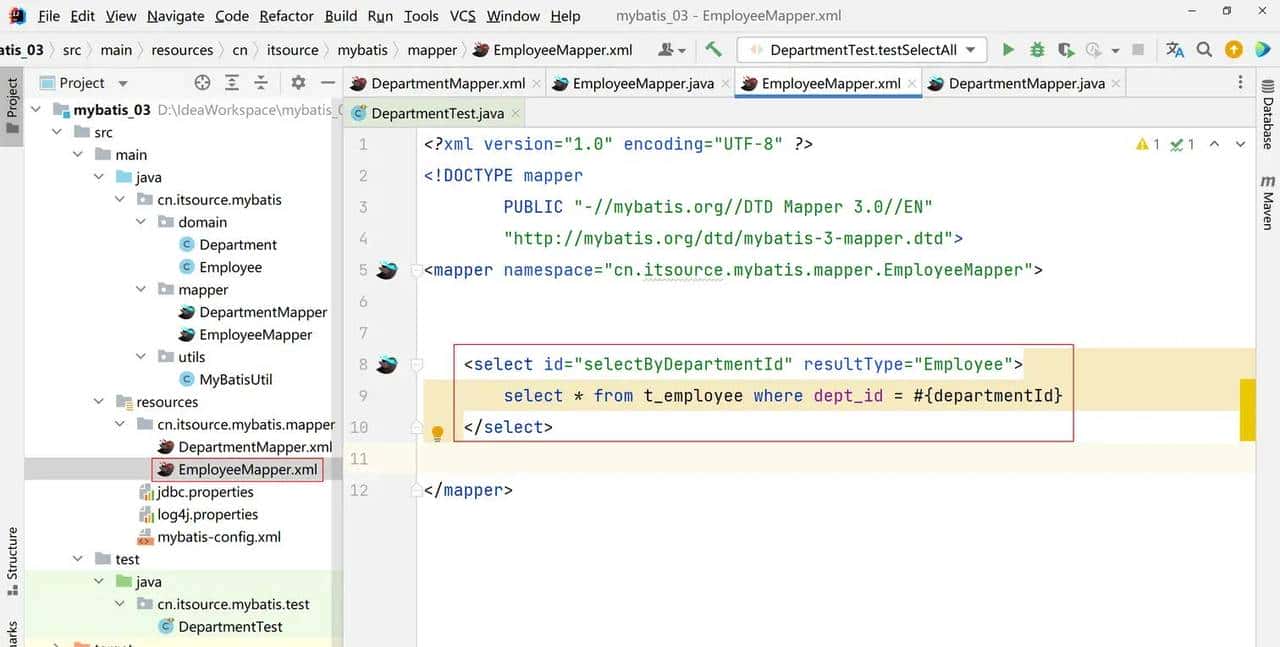Collapse the resources folder in tree
Image resolution: width=1280 pixels, height=647 pixels.
pyautogui.click(x=99, y=402)
